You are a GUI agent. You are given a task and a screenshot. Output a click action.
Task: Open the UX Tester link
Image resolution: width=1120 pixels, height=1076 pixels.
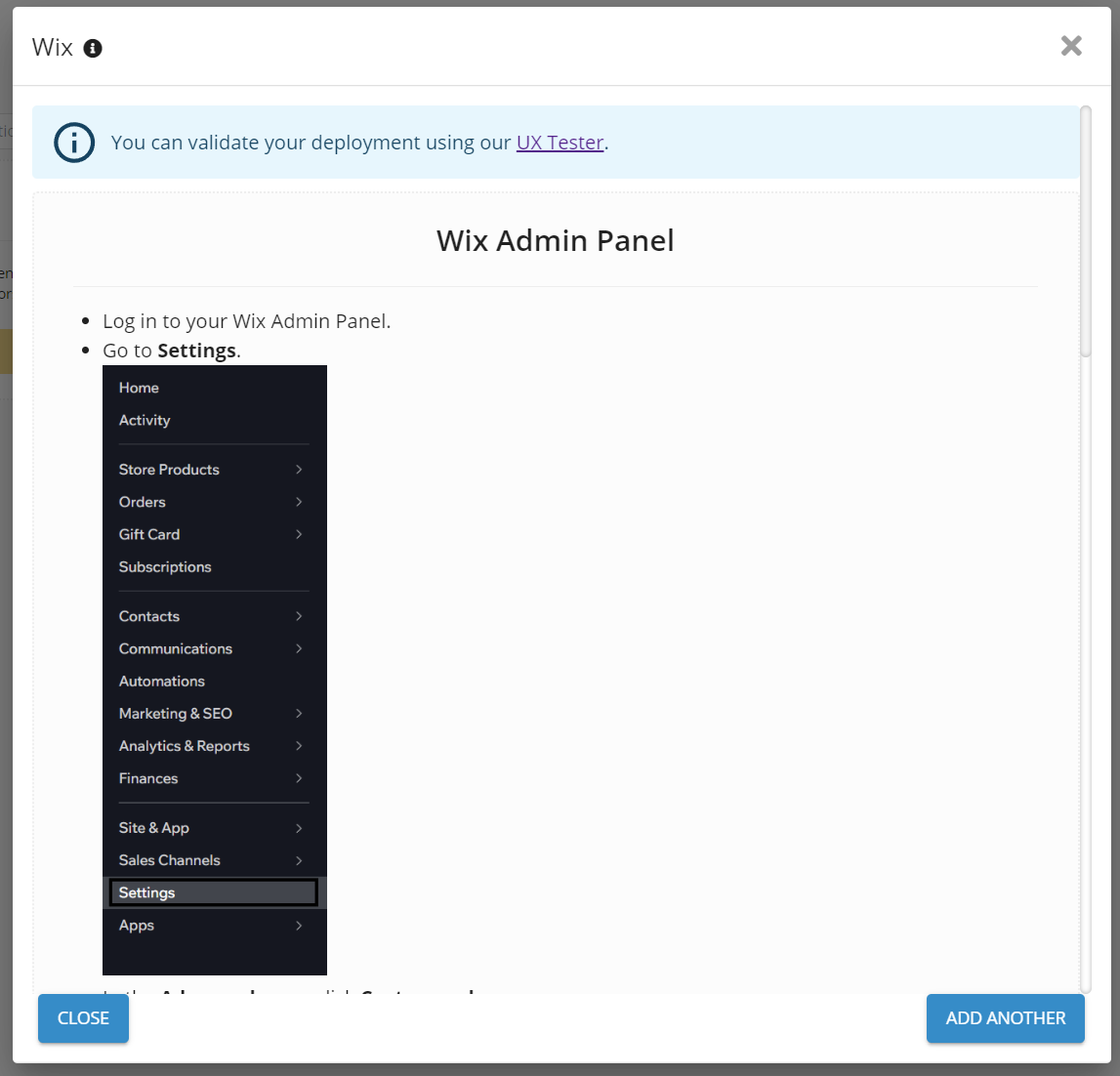point(560,143)
